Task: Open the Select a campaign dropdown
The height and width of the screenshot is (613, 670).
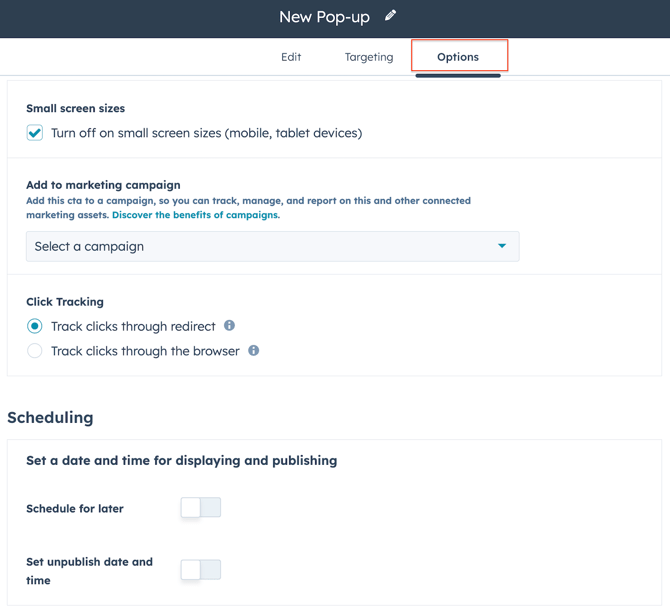Action: [272, 246]
